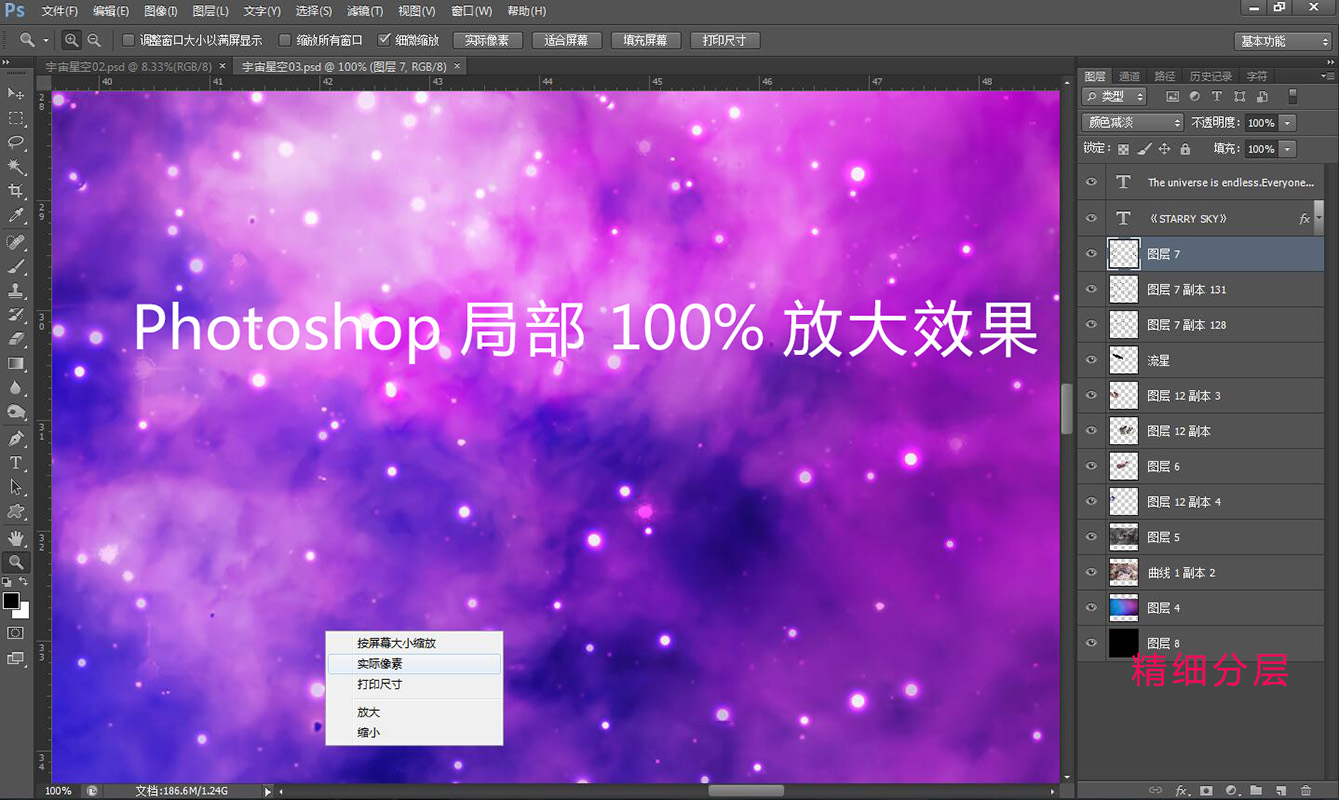1339x800 pixels.
Task: Select the Healing Brush tool
Action: tap(16, 243)
